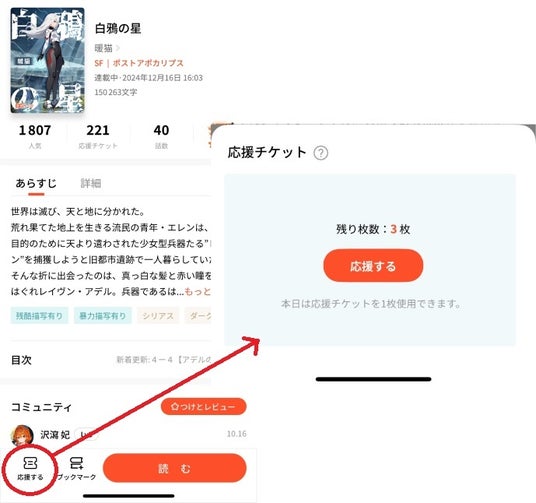Select the 暴力描写有り tag

point(103,316)
